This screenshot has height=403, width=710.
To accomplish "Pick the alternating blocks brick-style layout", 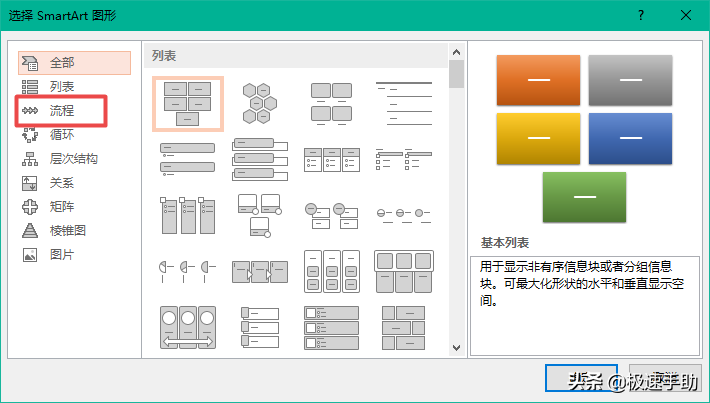I will 404,328.
